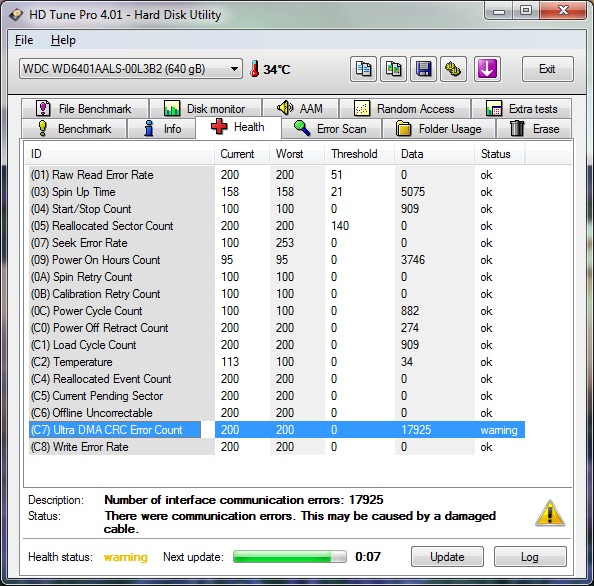Switch to the File Benchmark tab
The image size is (594, 586).
click(x=85, y=109)
